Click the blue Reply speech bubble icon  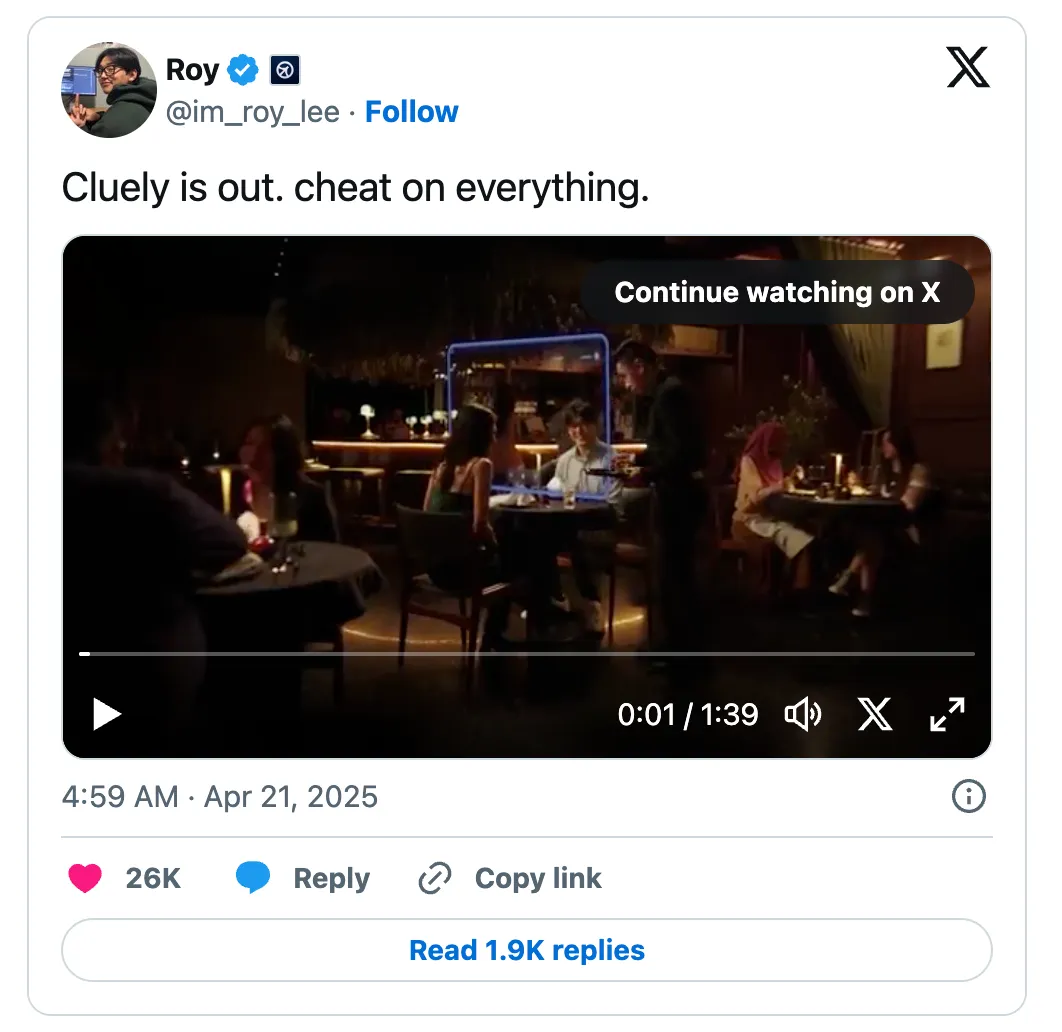tap(253, 878)
